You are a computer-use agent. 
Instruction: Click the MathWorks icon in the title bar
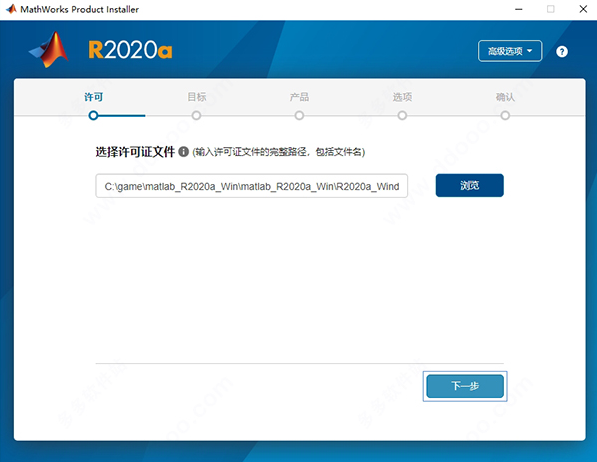(x=11, y=9)
